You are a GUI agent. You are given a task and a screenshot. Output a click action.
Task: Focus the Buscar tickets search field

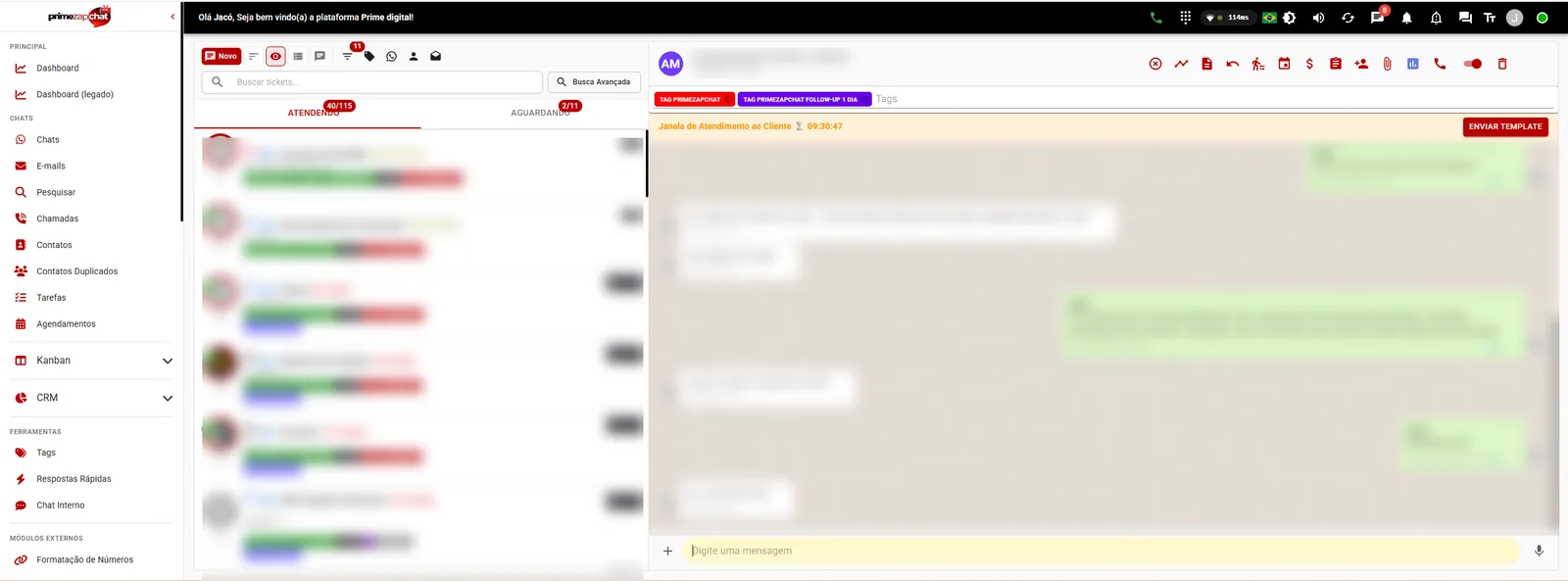[372, 82]
